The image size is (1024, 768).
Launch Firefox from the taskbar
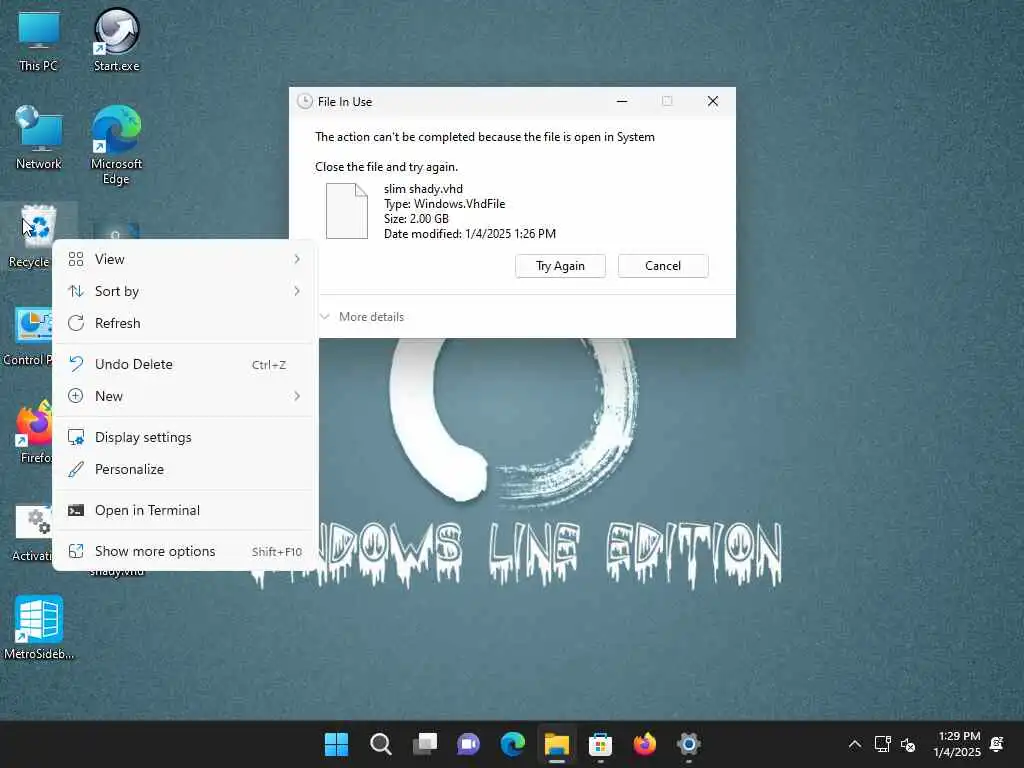click(645, 744)
